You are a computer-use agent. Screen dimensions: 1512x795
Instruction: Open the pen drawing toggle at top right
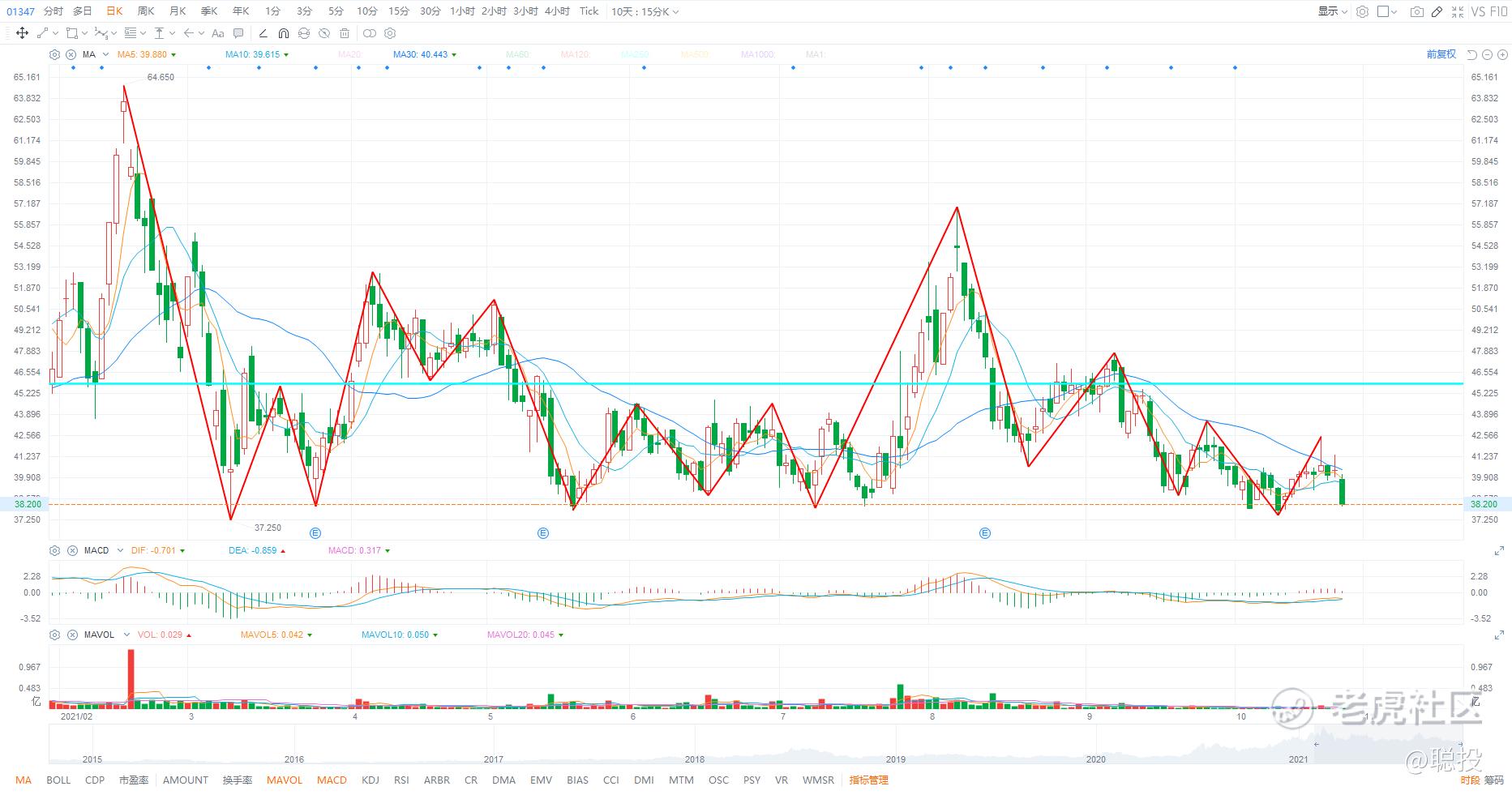[x=1437, y=11]
